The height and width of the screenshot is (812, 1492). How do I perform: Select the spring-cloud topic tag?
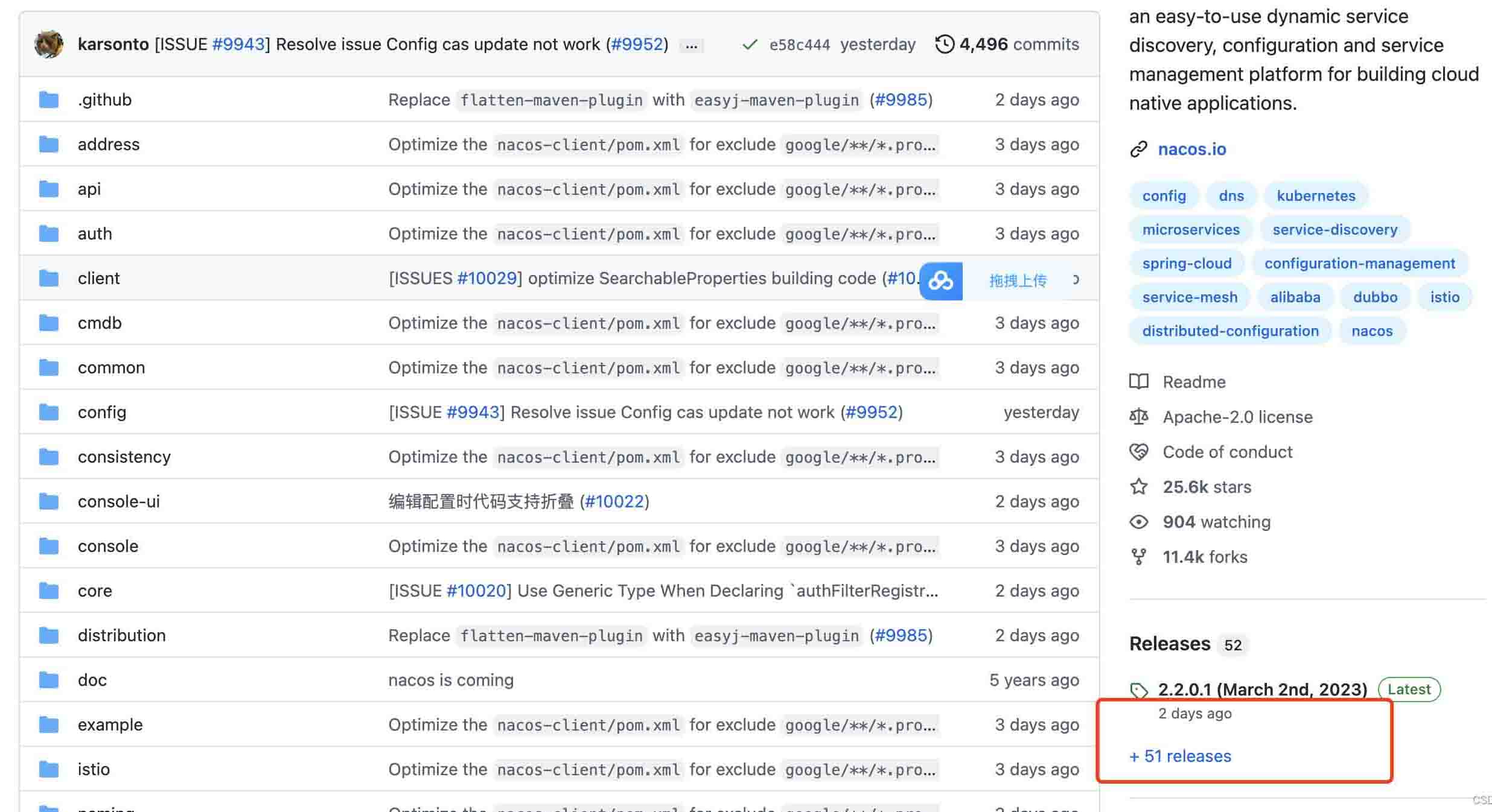pyautogui.click(x=1187, y=263)
